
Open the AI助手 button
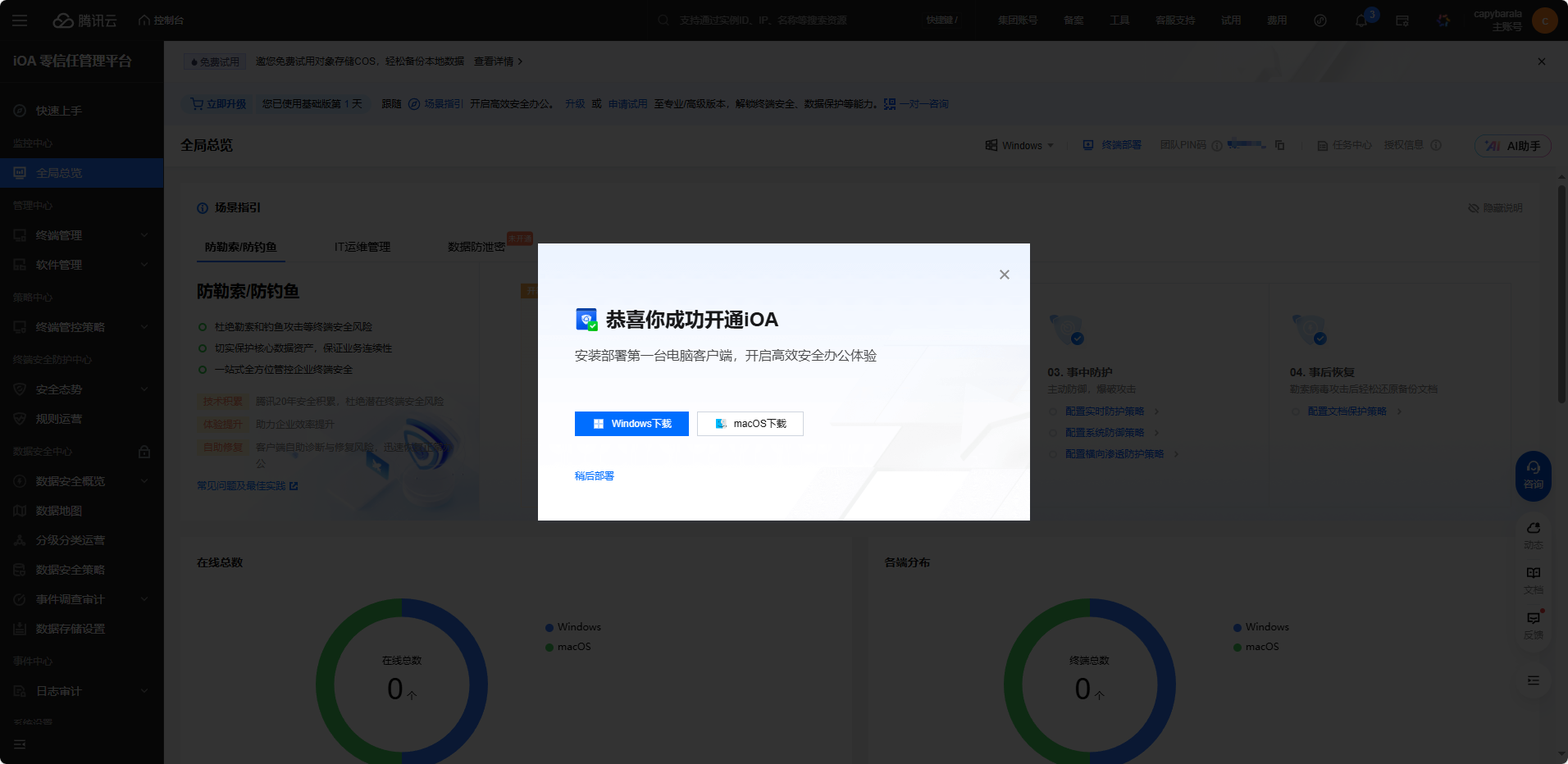[x=1513, y=145]
